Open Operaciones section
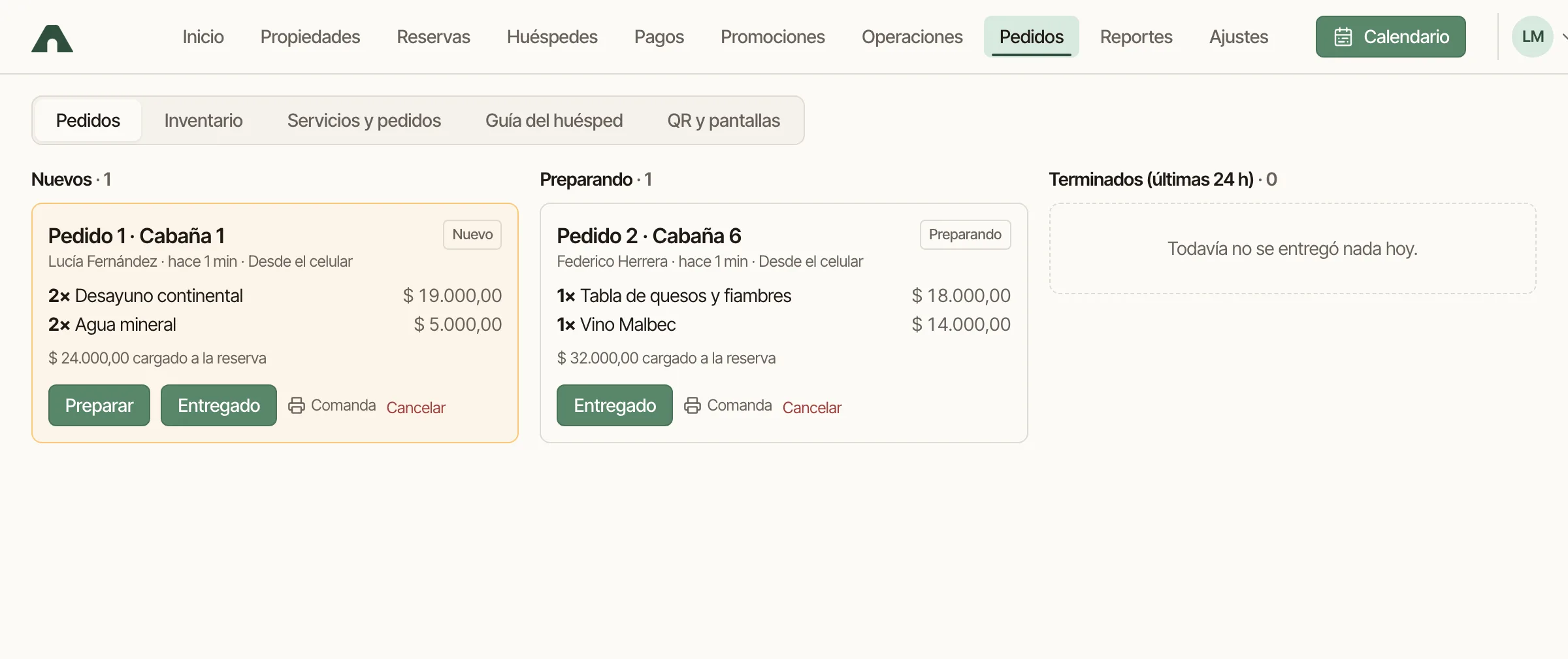 point(912,37)
